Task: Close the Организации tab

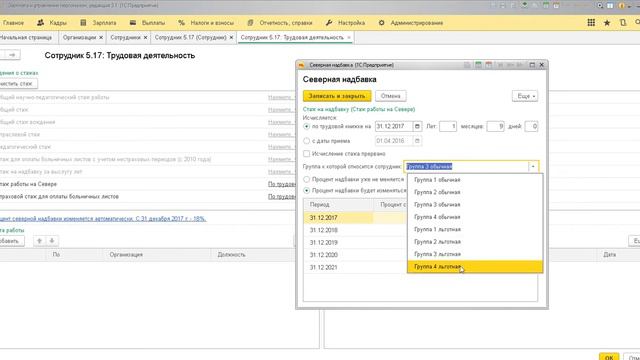Action: [x=101, y=38]
